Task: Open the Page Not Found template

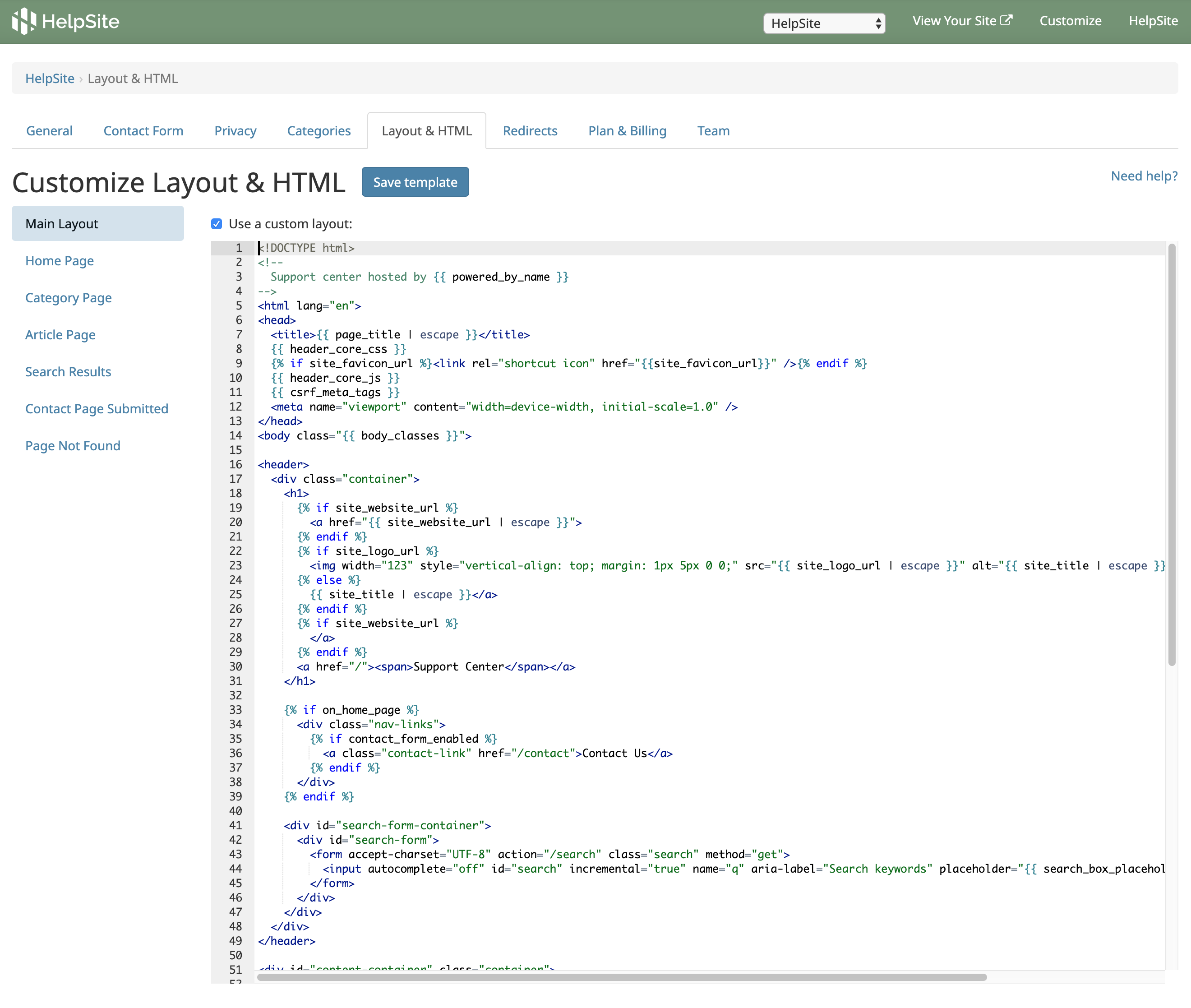Action: pos(73,445)
